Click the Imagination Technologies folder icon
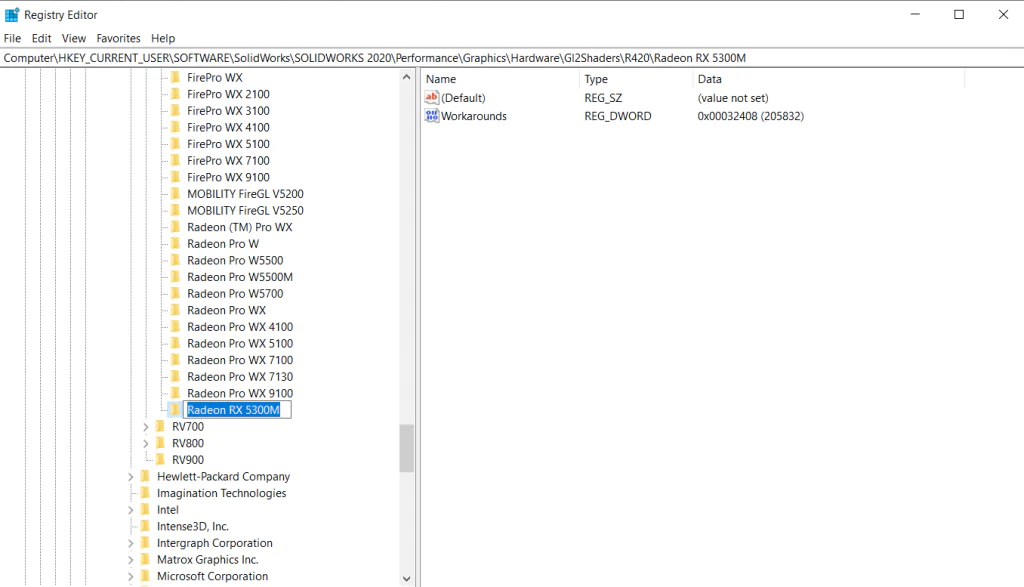This screenshot has width=1024, height=587. [x=146, y=493]
